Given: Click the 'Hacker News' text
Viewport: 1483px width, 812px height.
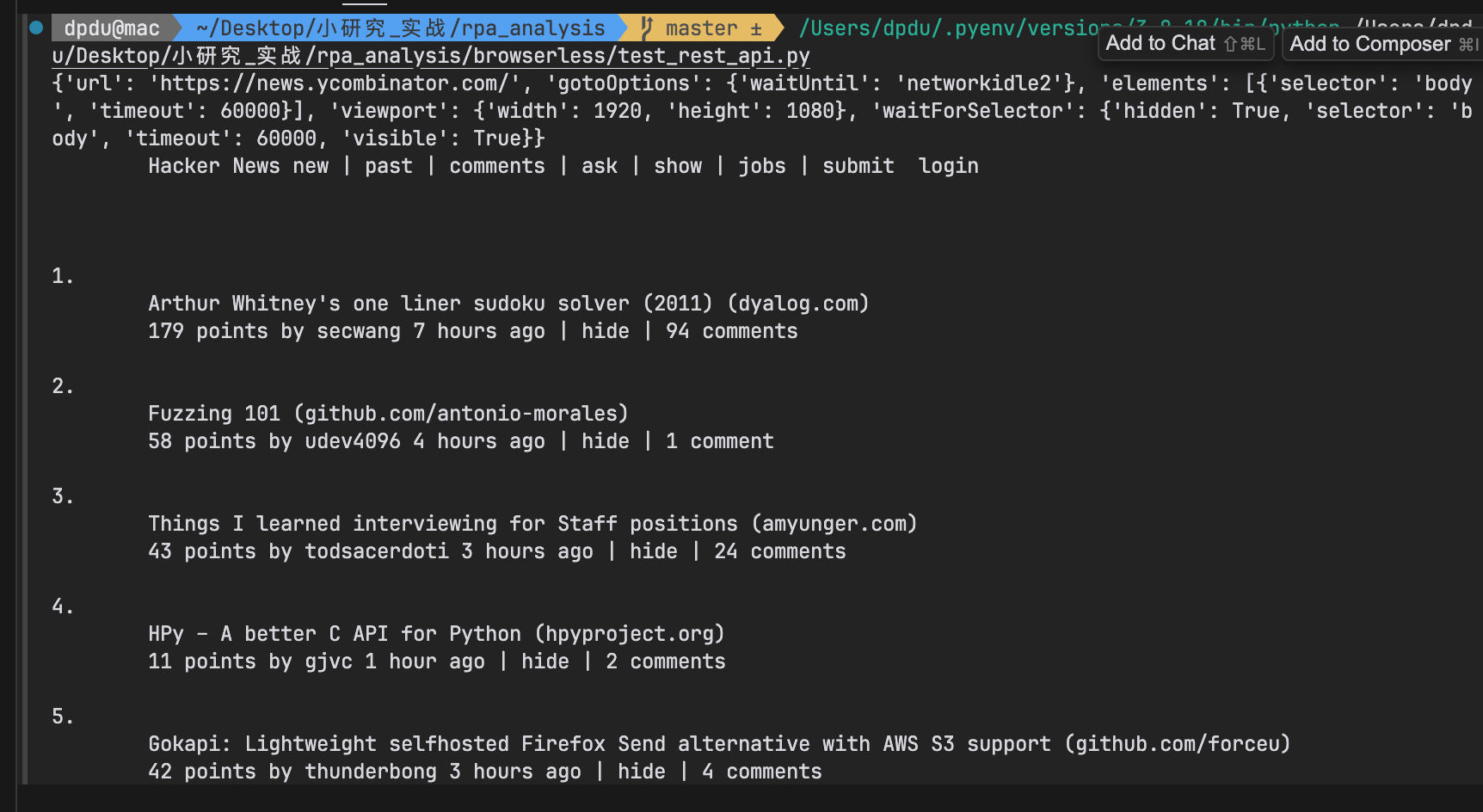Looking at the screenshot, I should tap(214, 166).
